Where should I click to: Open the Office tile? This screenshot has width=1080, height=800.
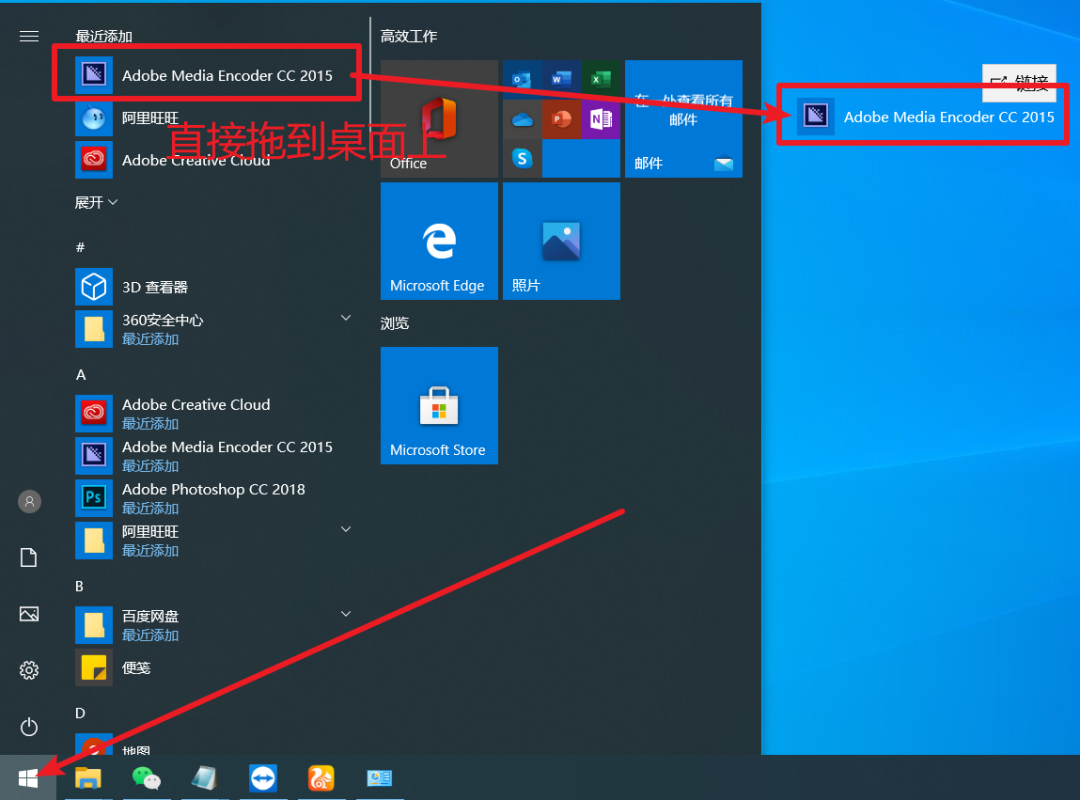(439, 119)
